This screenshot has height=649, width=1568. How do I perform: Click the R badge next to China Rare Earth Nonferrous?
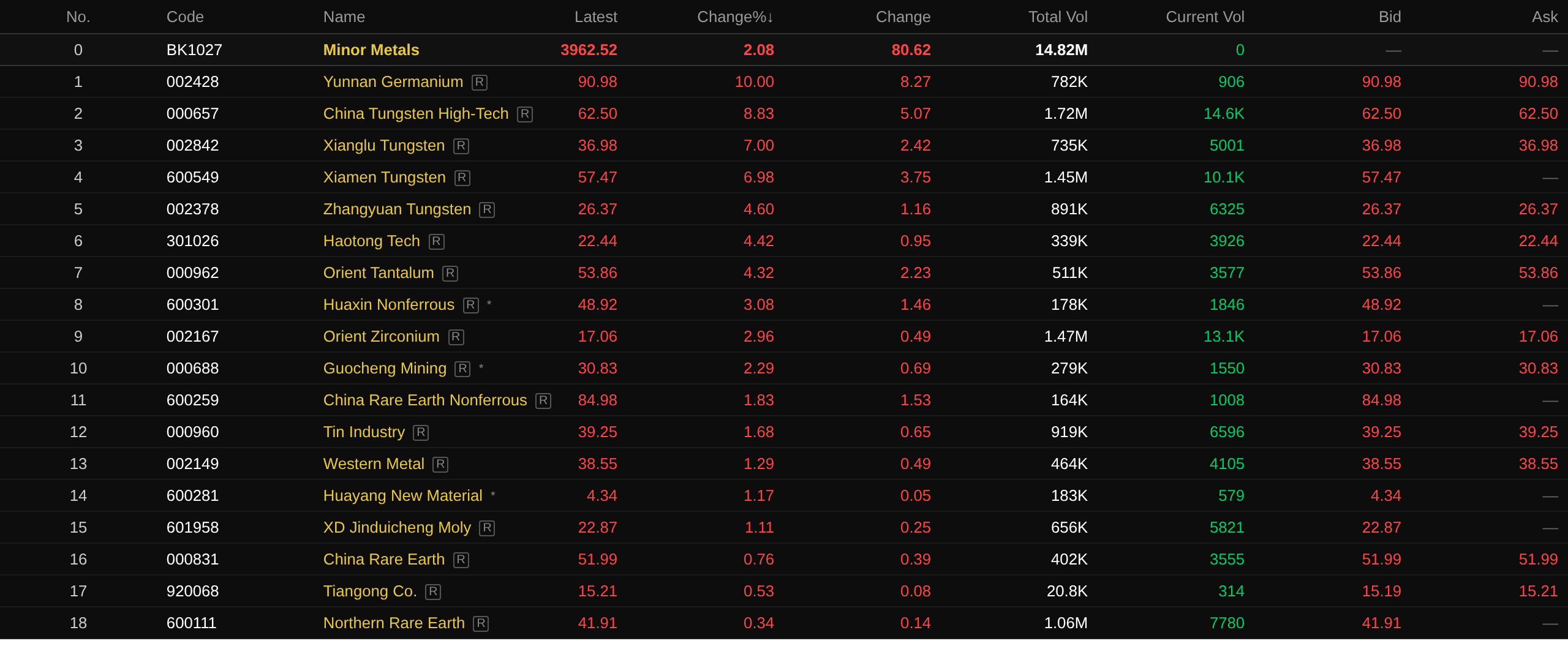[x=543, y=400]
